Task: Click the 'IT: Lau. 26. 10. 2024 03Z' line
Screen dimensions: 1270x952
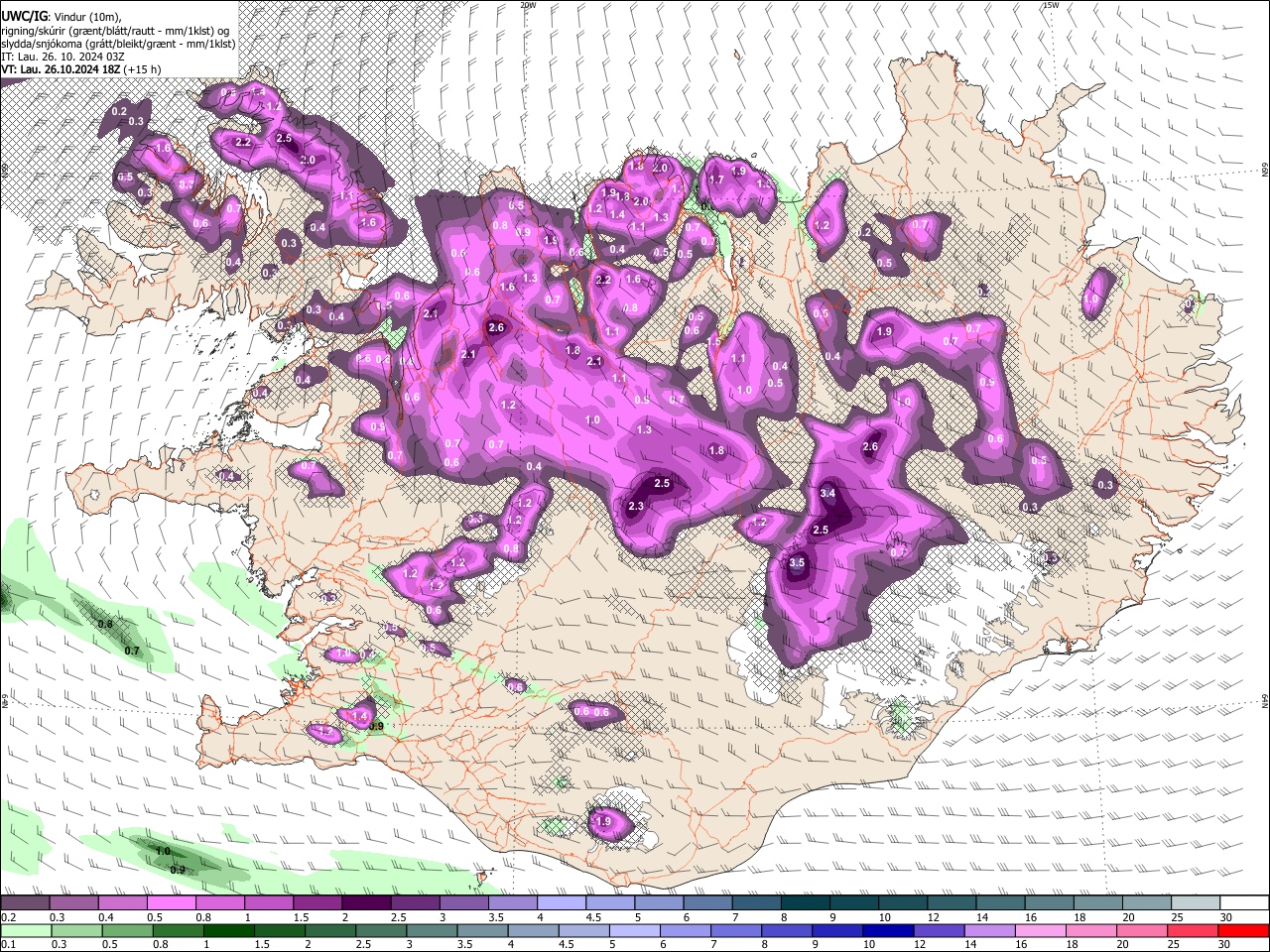Action: 63,57
